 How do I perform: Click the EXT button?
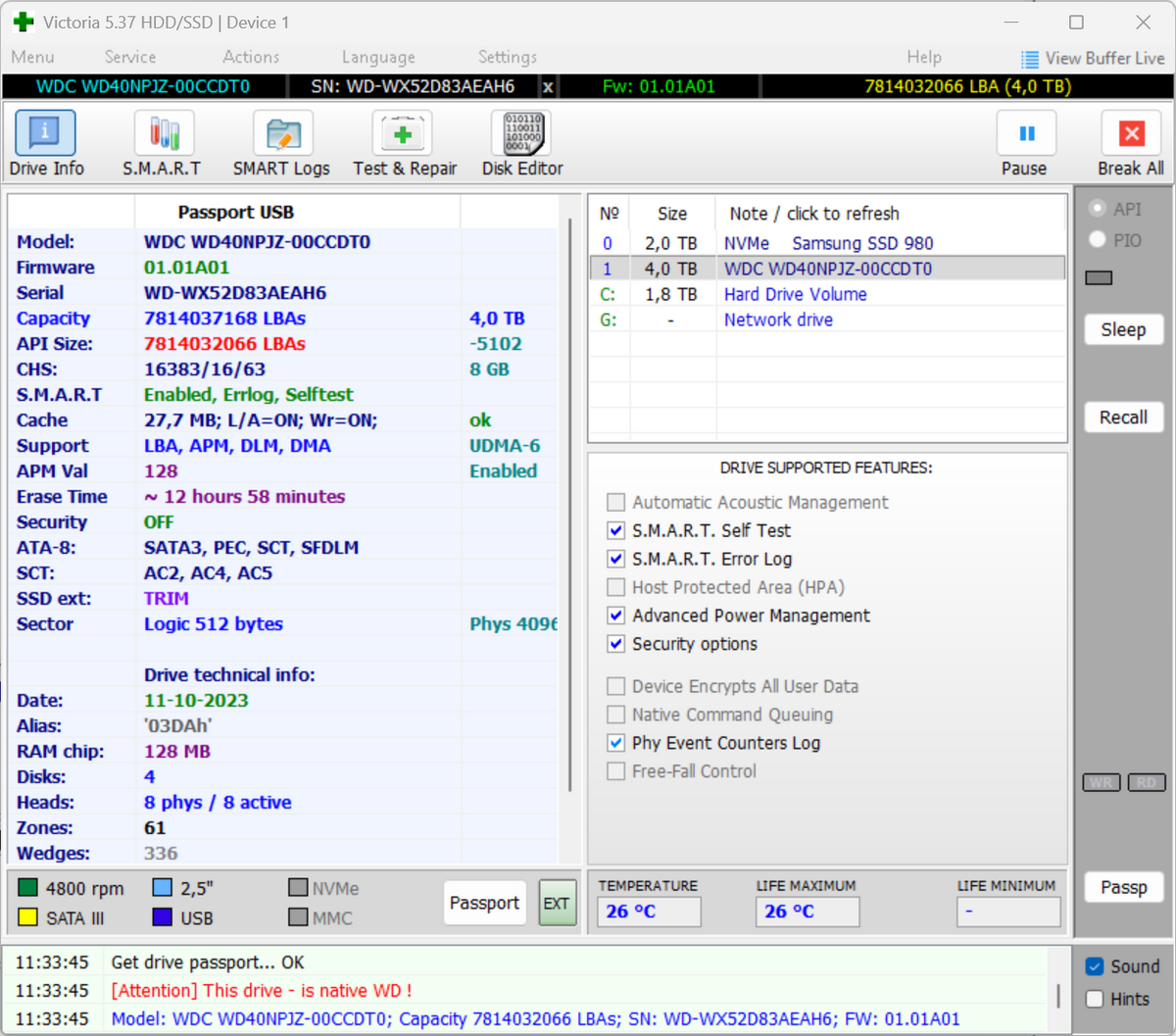(557, 903)
